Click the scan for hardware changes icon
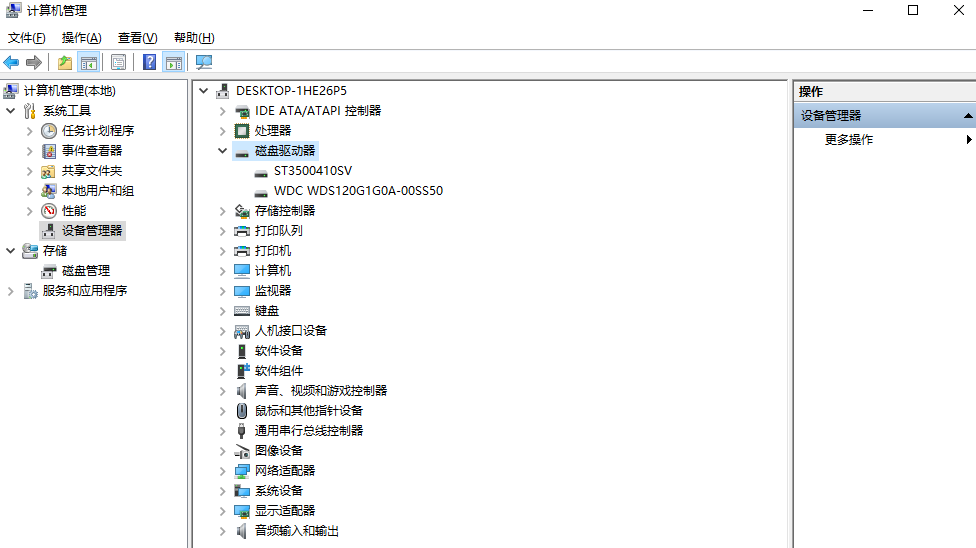 tap(204, 62)
